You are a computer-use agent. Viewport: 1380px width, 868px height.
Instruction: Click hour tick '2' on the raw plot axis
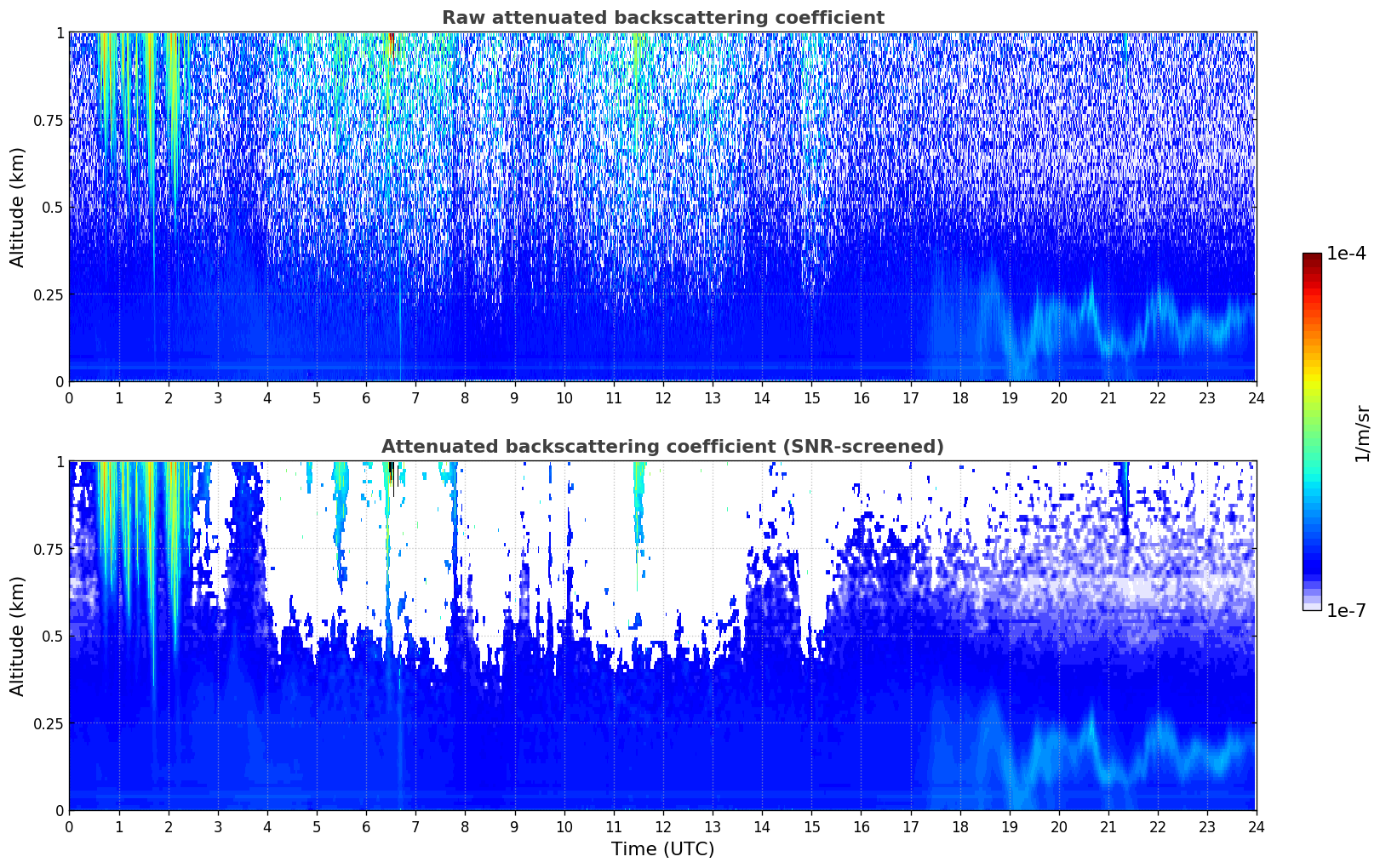[x=168, y=397]
